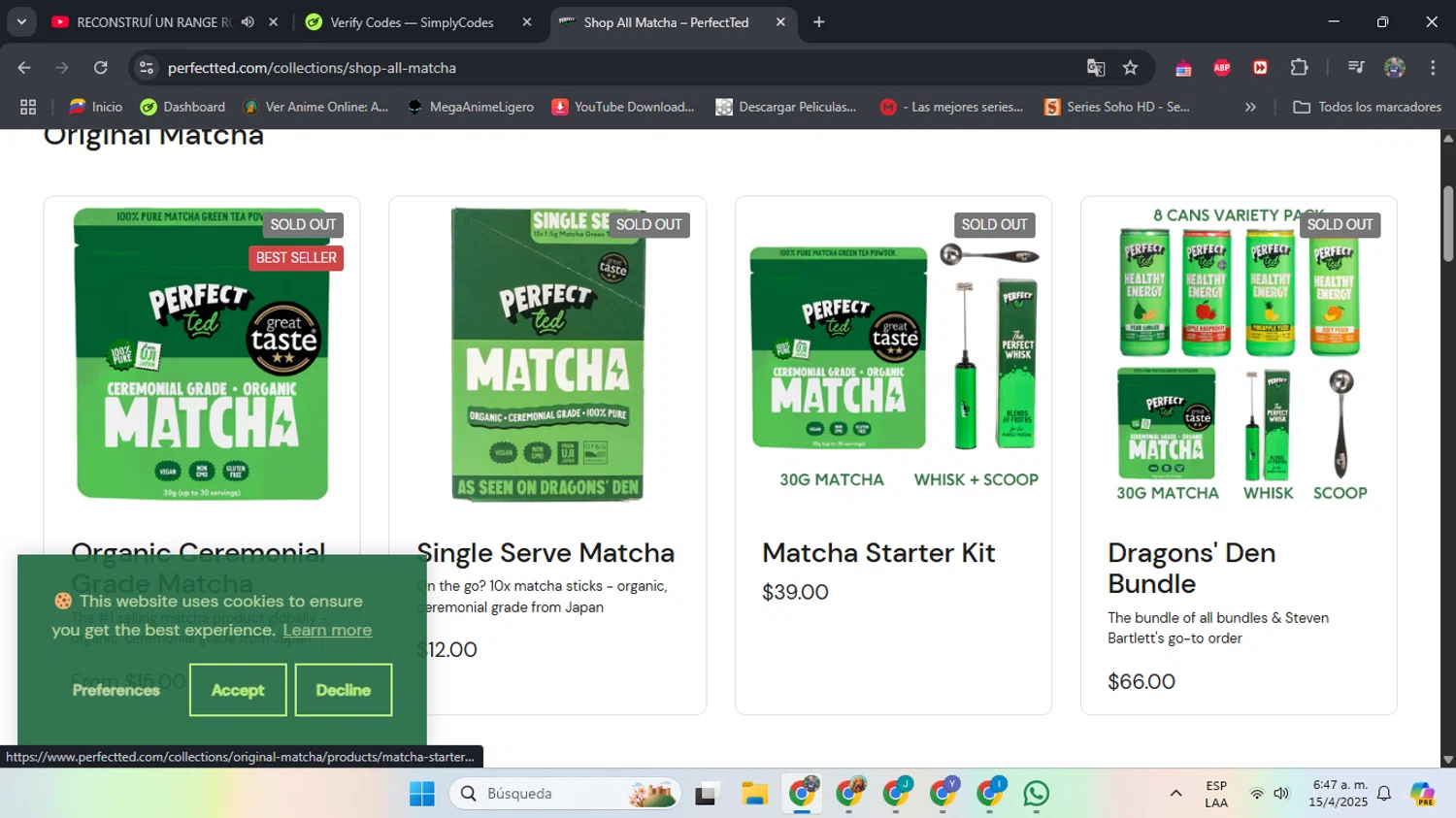Mute the YouTube tab audio icon
Image resolution: width=1456 pixels, height=818 pixels.
click(248, 22)
